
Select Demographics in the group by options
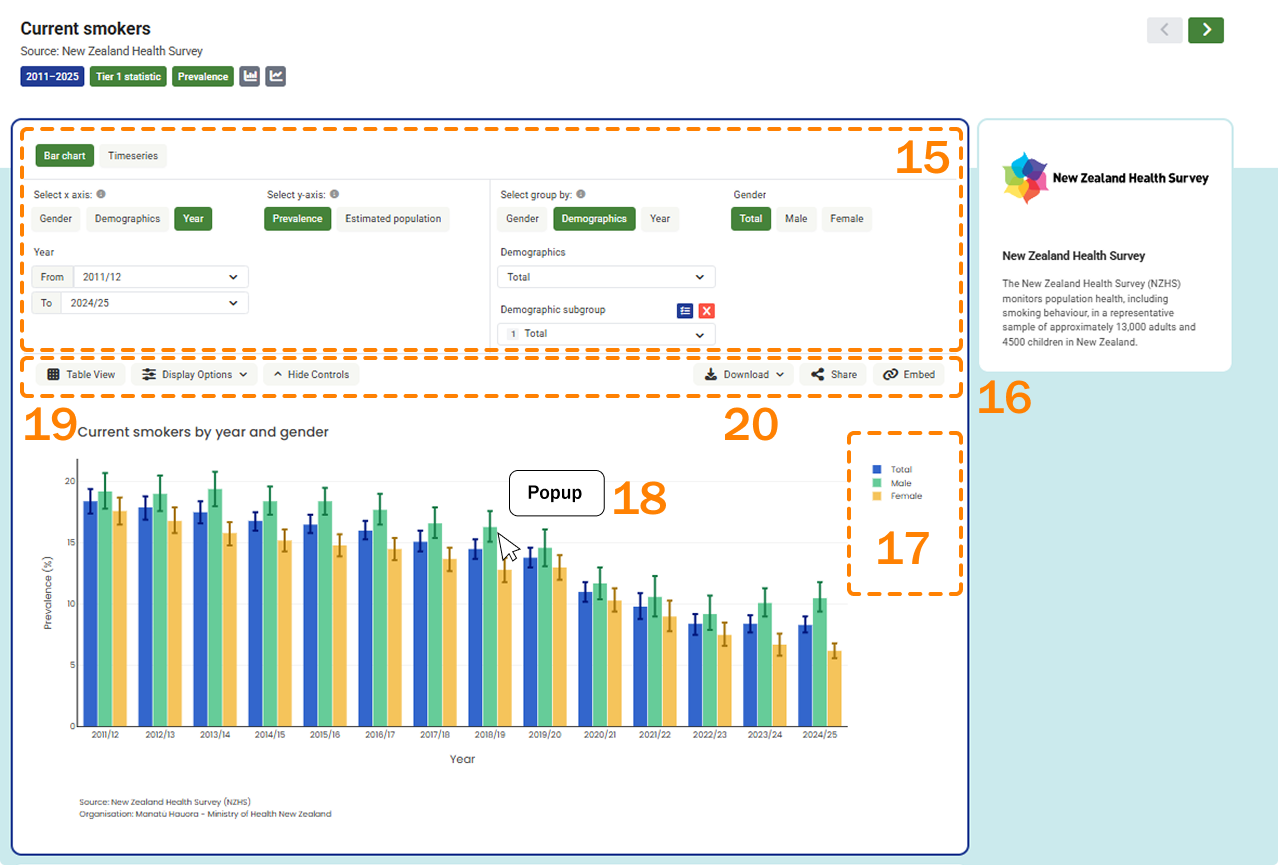594,218
